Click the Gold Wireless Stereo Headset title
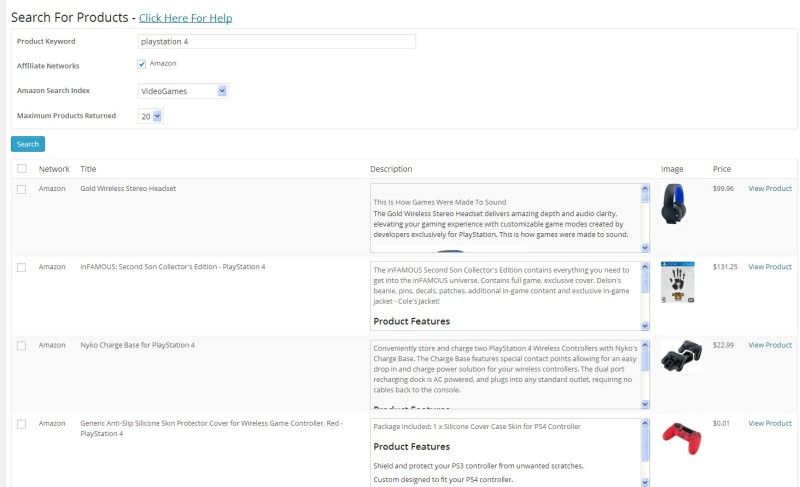This screenshot has width=800, height=487. (128, 189)
